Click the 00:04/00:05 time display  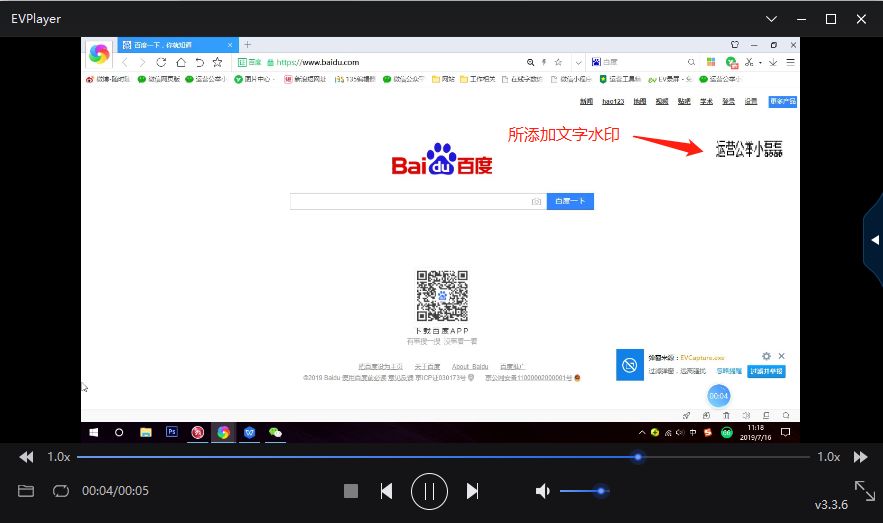(x=115, y=491)
